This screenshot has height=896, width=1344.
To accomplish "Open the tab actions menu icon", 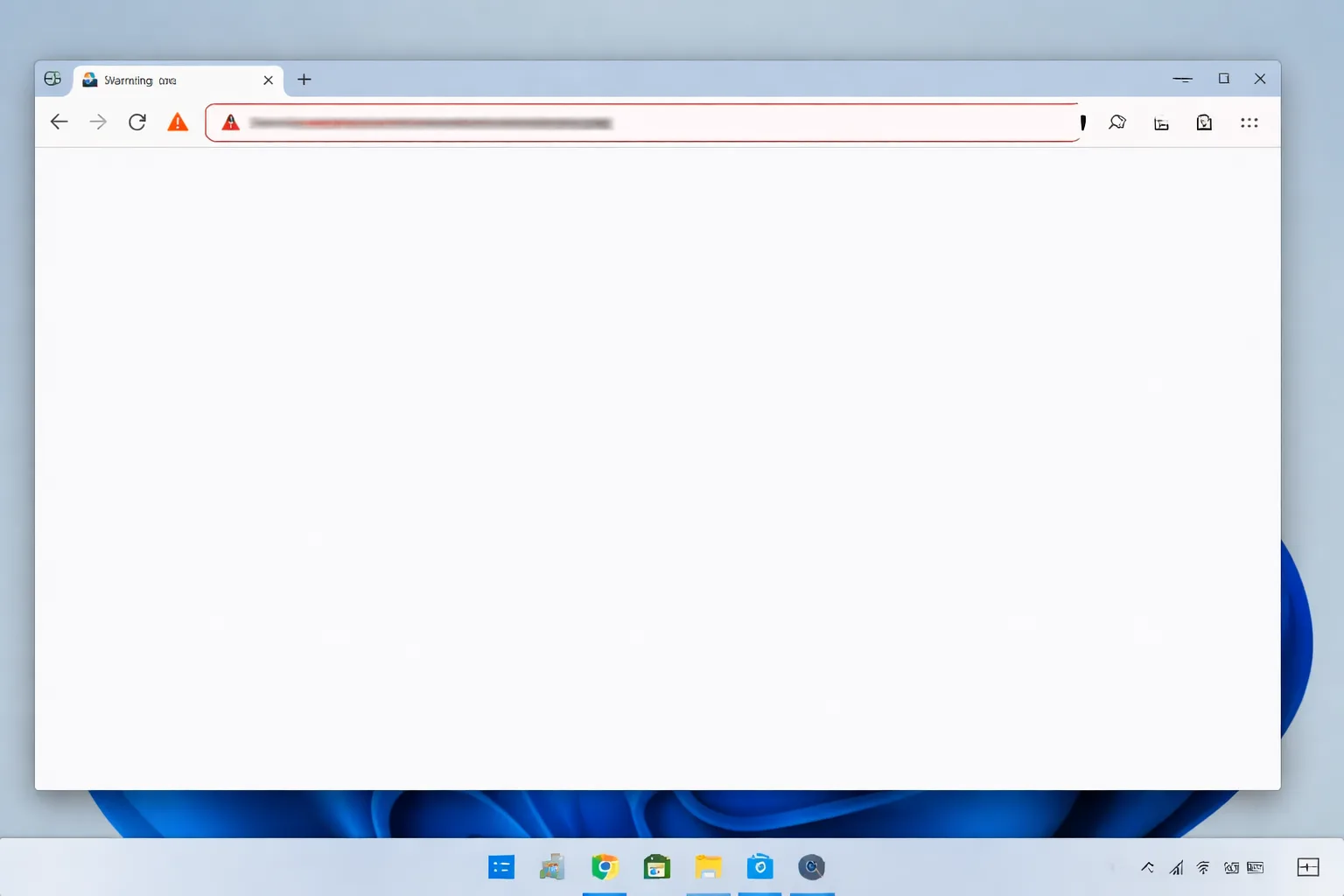I will click(52, 79).
